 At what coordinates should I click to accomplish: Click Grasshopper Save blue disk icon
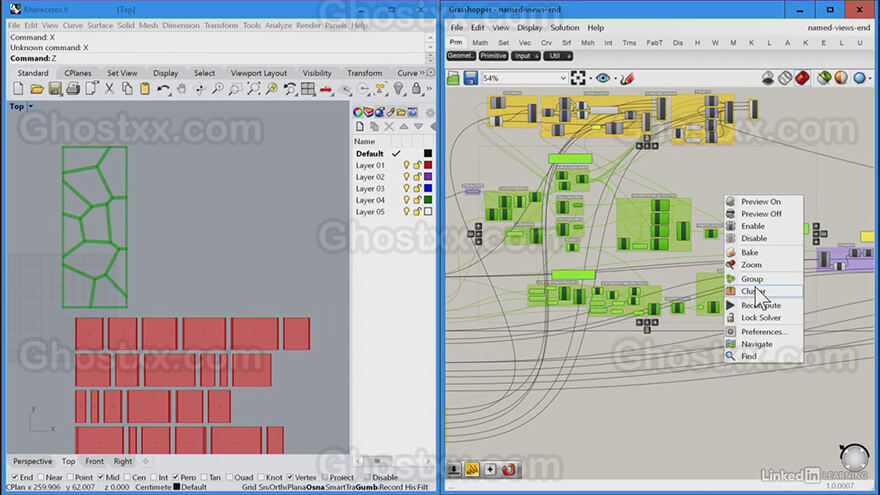470,78
